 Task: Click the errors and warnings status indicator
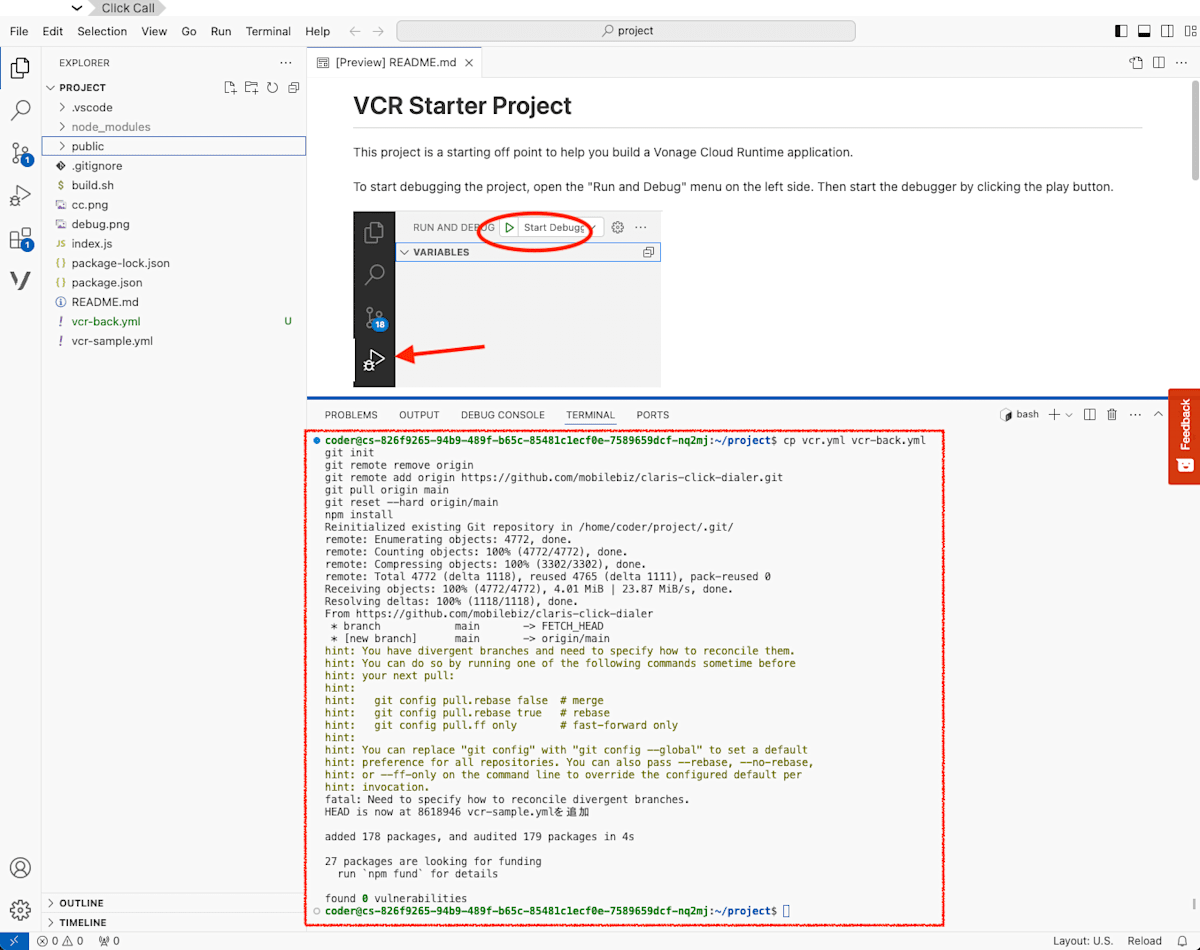click(x=62, y=941)
